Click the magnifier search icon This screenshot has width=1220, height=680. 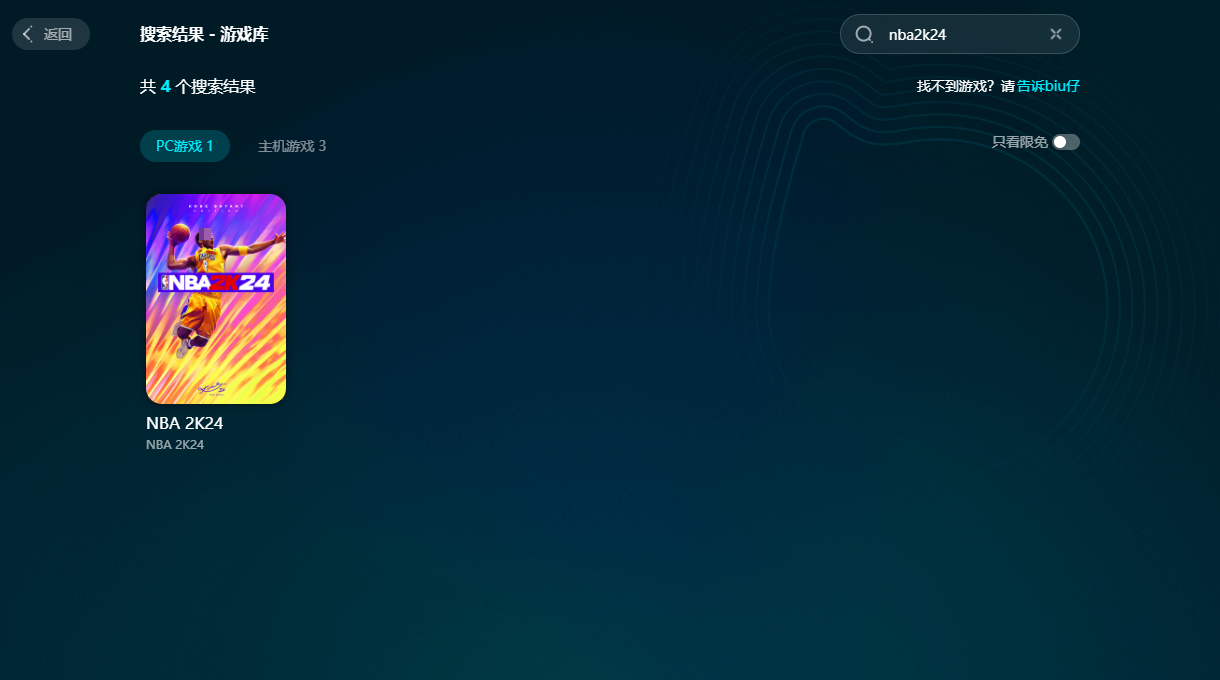pyautogui.click(x=864, y=34)
